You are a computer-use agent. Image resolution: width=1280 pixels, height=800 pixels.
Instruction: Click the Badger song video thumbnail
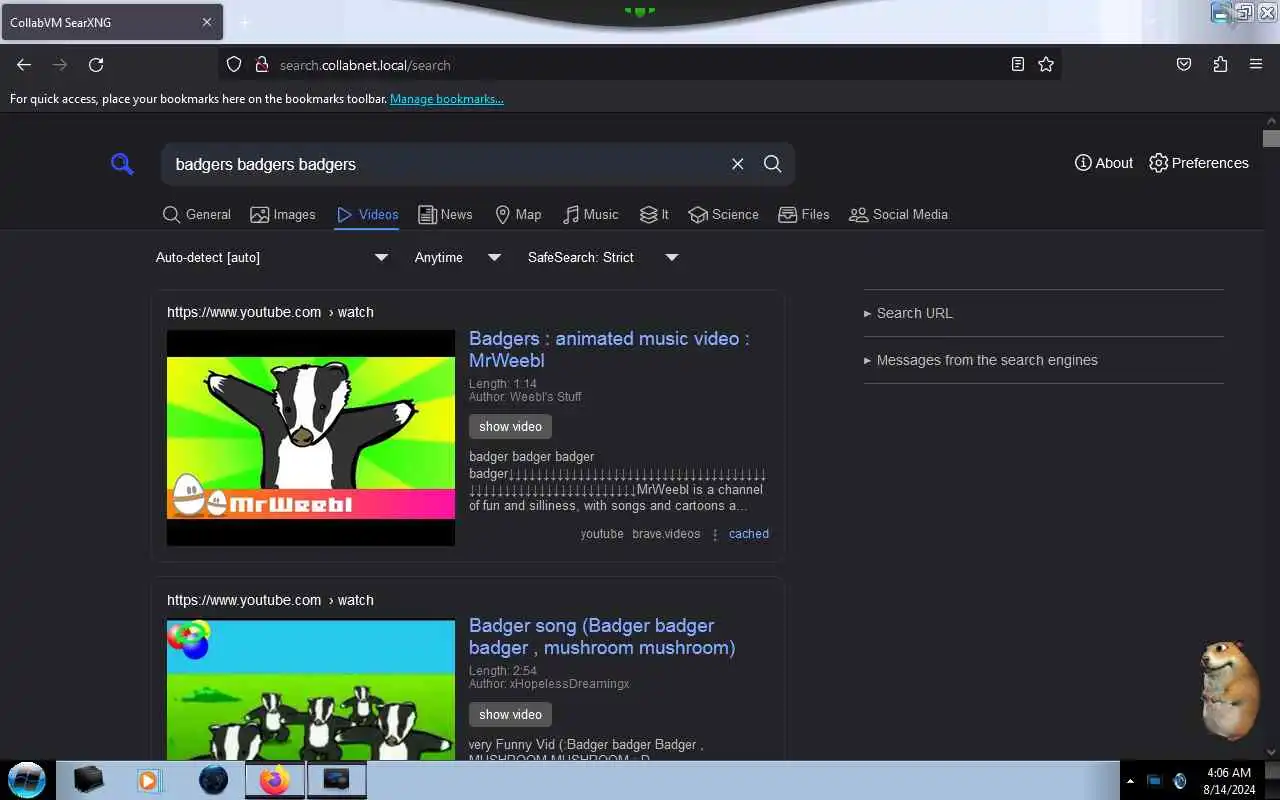click(x=311, y=689)
